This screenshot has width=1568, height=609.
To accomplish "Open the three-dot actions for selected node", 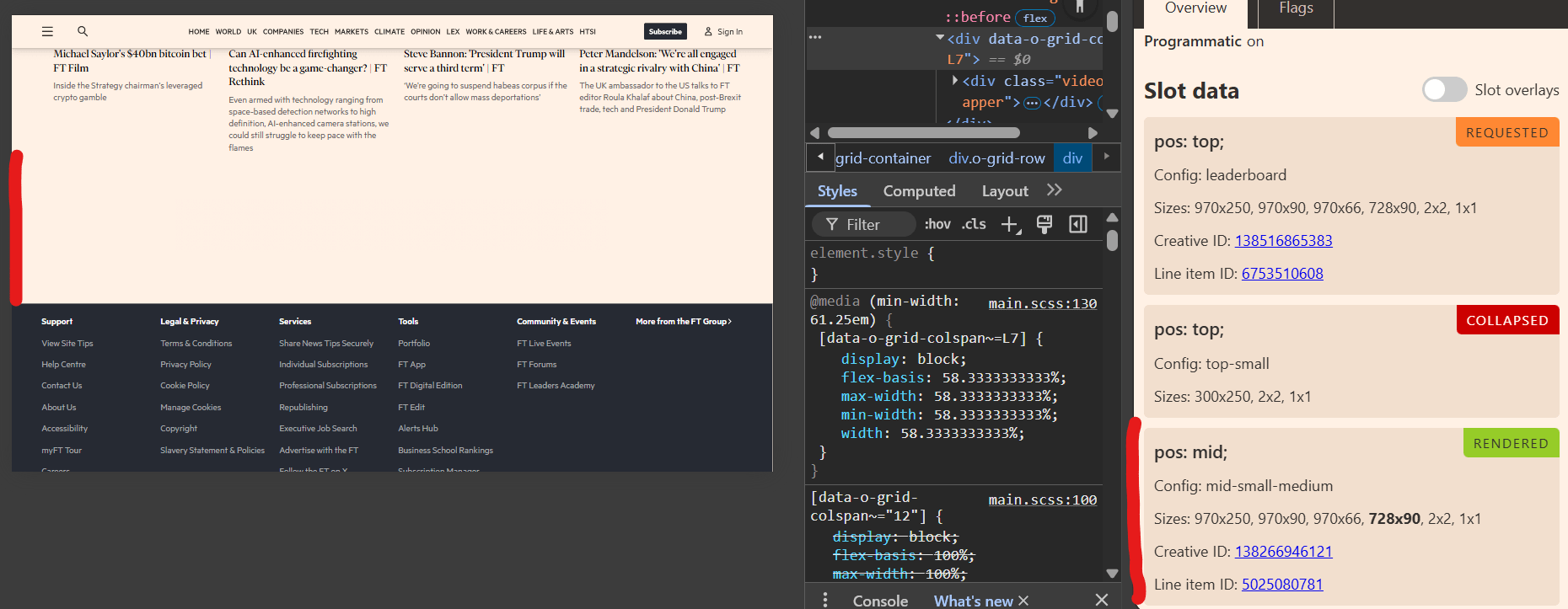I will pyautogui.click(x=815, y=37).
